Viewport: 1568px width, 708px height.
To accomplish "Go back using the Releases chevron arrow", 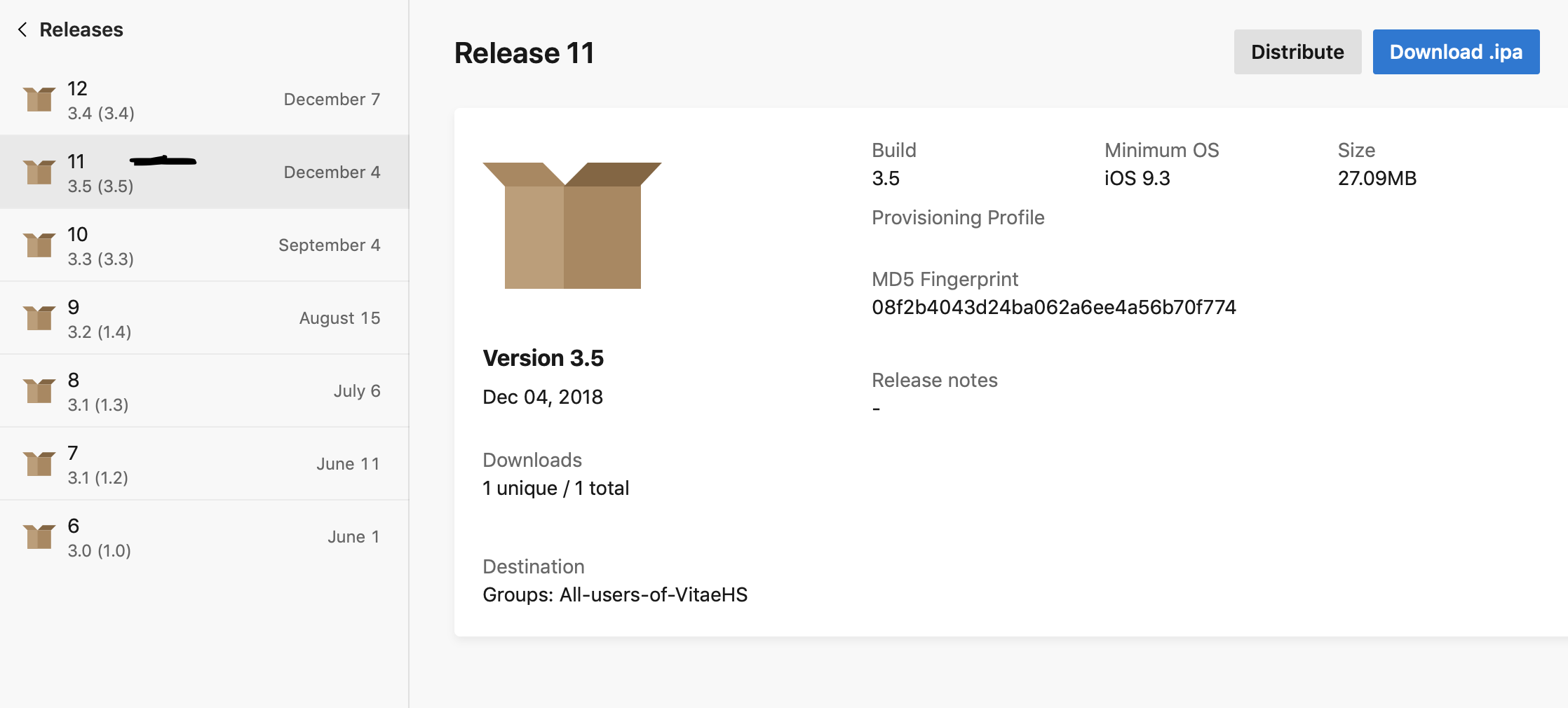I will tap(22, 29).
